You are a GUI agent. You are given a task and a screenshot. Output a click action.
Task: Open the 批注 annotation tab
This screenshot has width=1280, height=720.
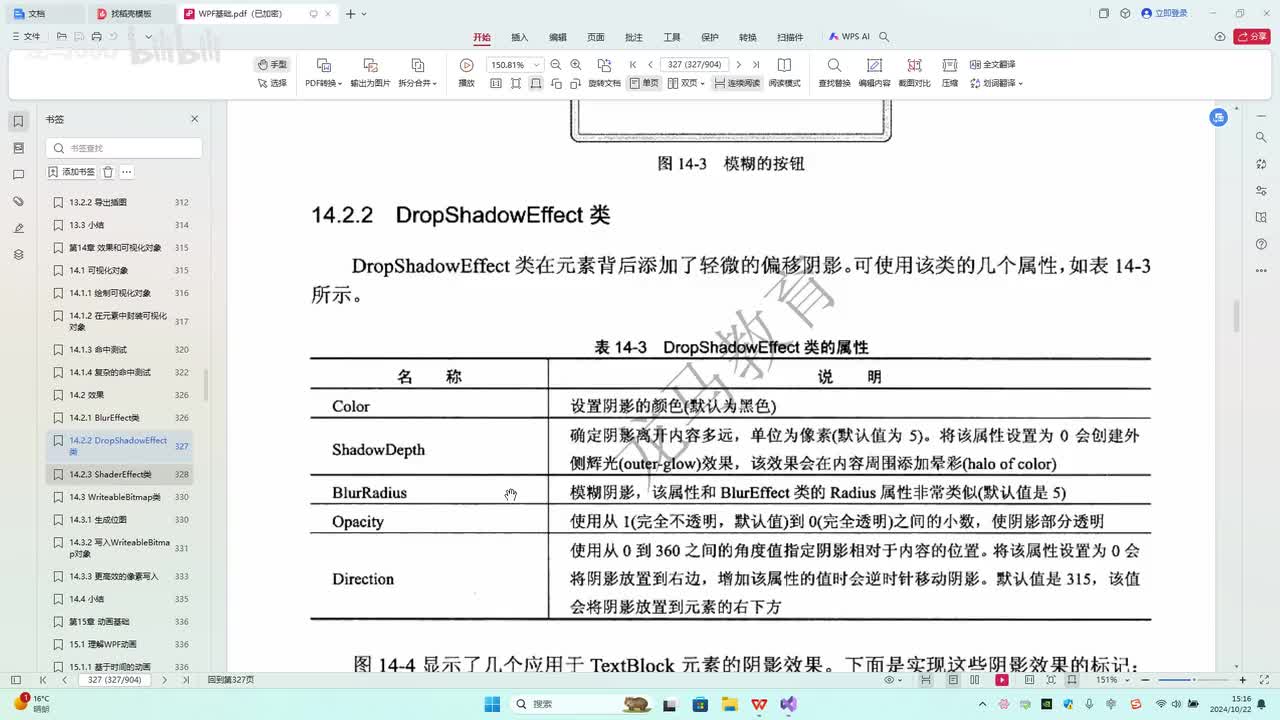[x=634, y=37]
